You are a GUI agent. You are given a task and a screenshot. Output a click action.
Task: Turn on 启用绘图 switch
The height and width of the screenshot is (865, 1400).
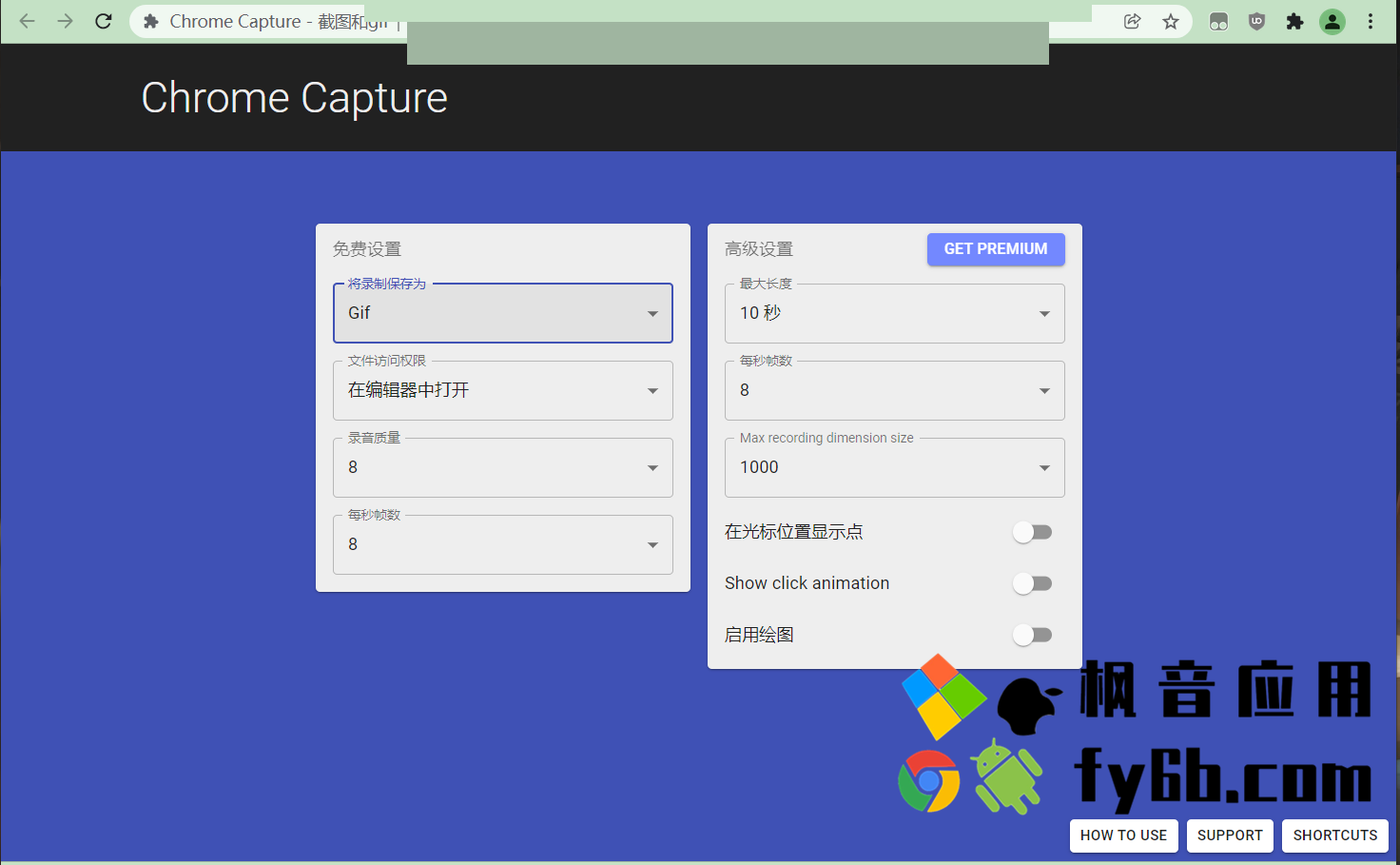click(1032, 635)
